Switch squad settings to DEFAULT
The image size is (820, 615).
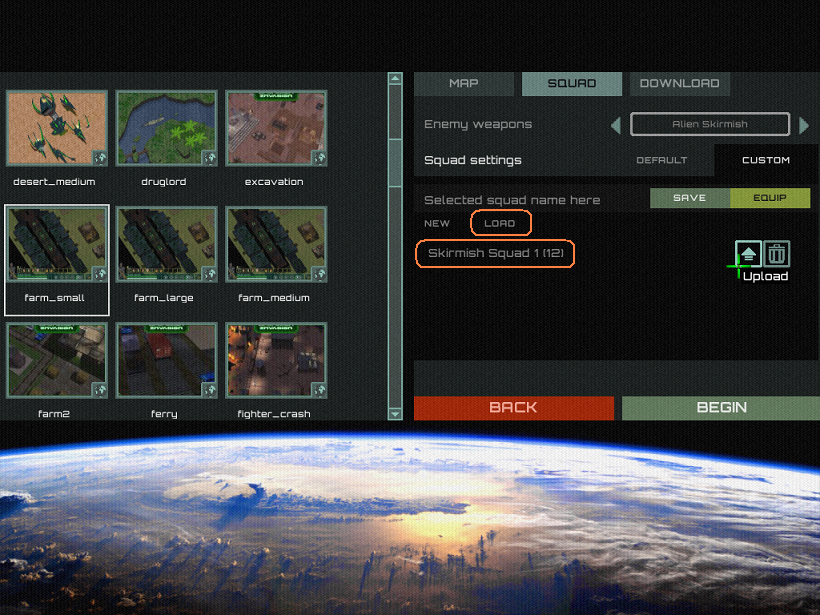(x=662, y=160)
